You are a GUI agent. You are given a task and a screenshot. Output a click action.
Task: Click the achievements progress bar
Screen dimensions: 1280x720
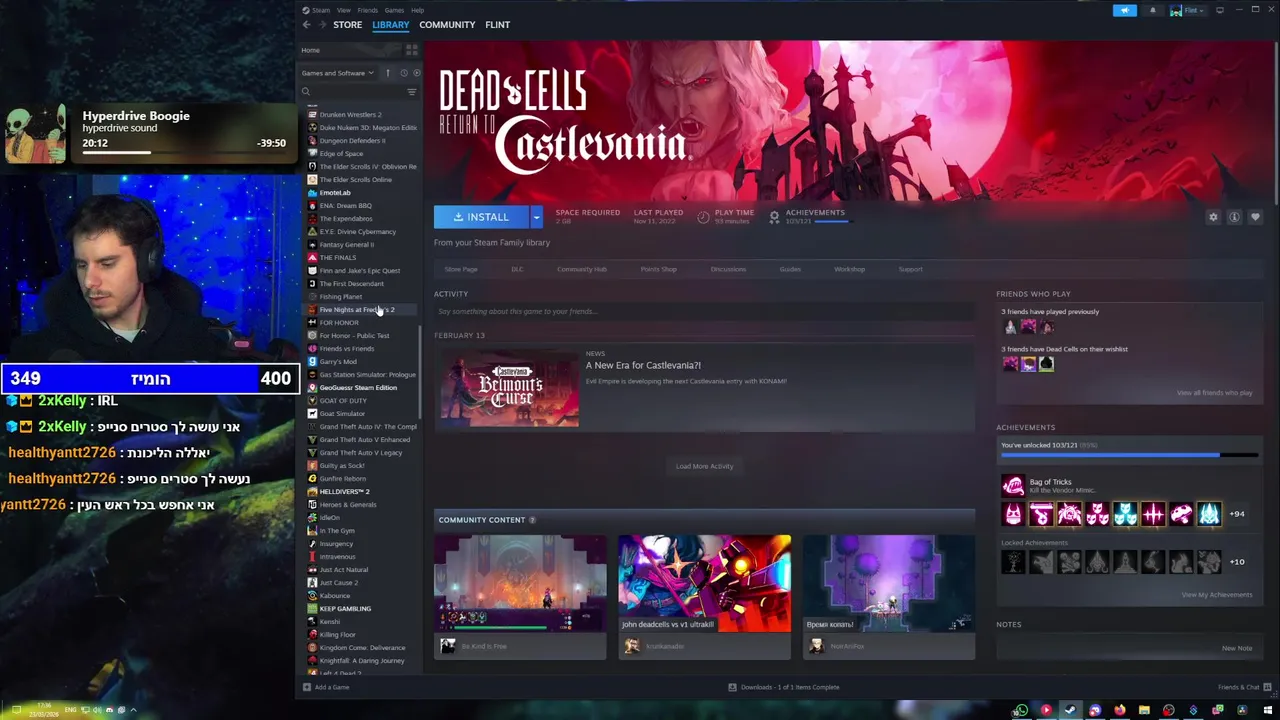coord(1131,454)
